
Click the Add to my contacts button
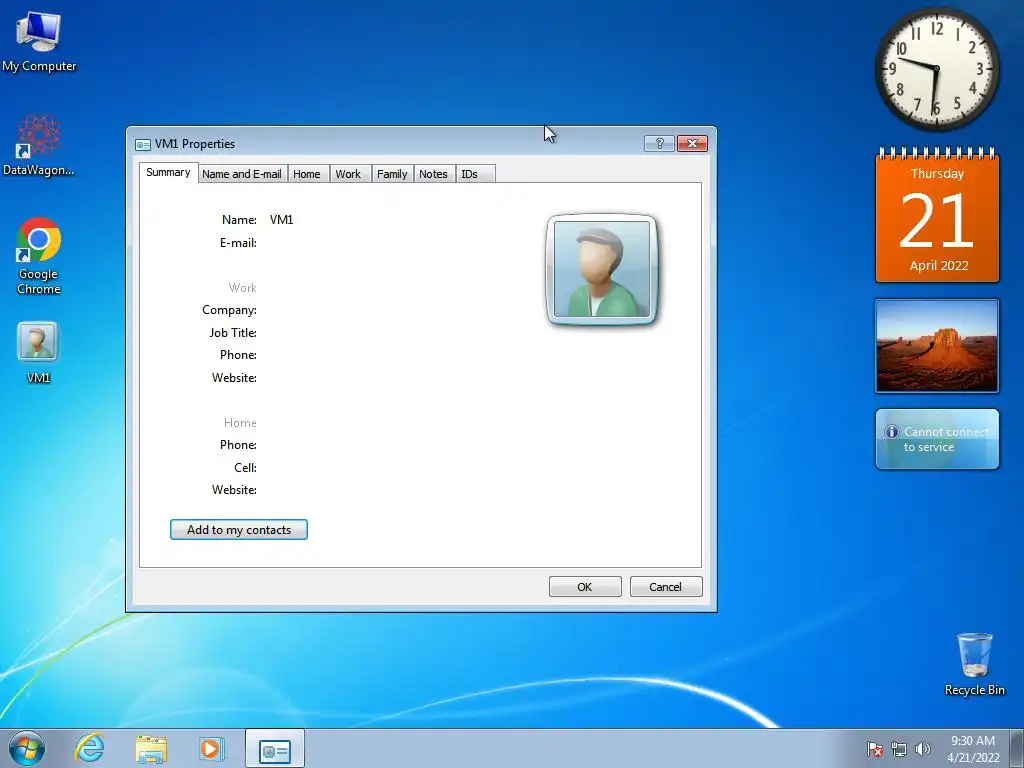tap(238, 530)
